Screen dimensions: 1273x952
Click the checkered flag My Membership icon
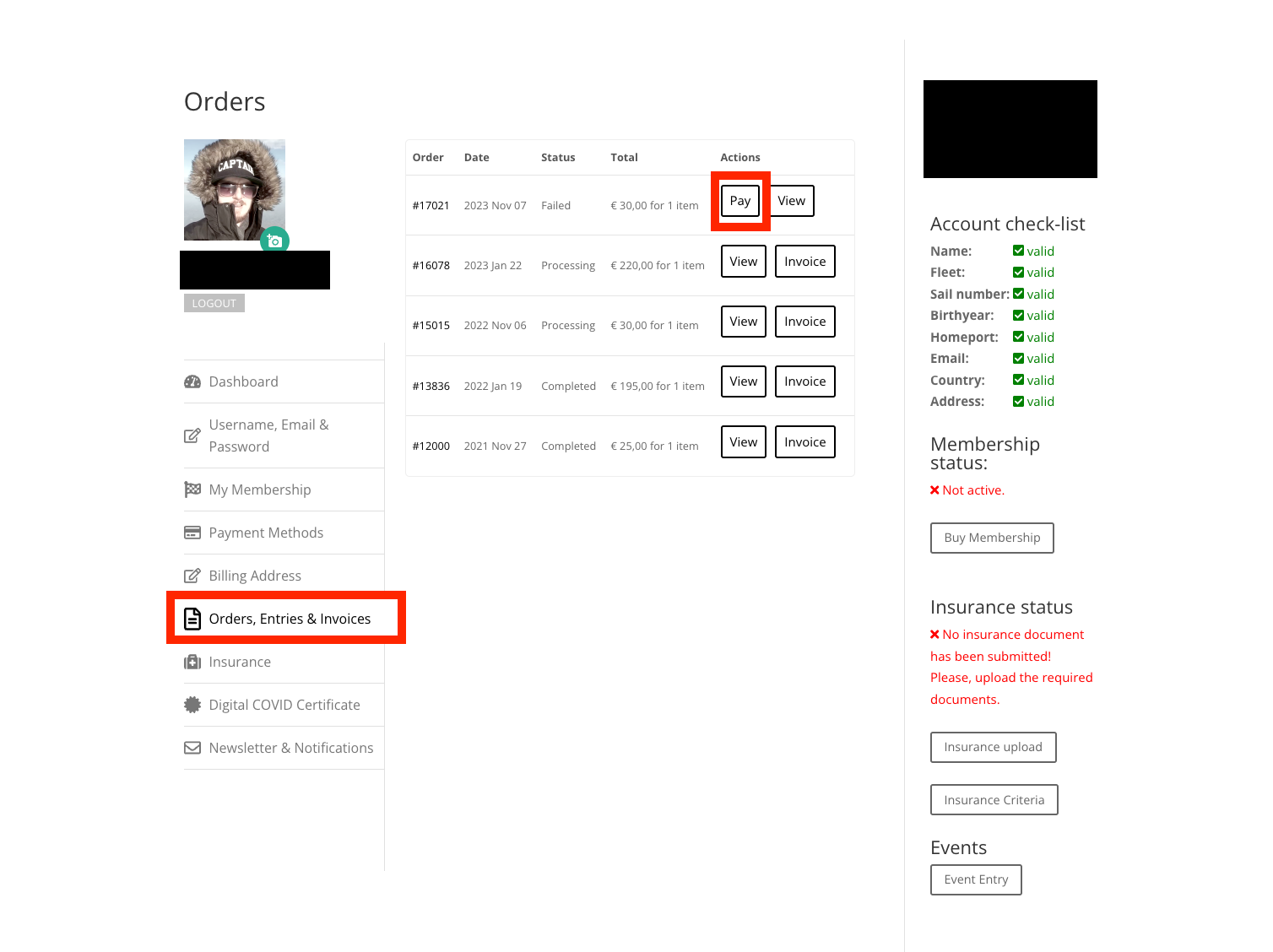(192, 490)
